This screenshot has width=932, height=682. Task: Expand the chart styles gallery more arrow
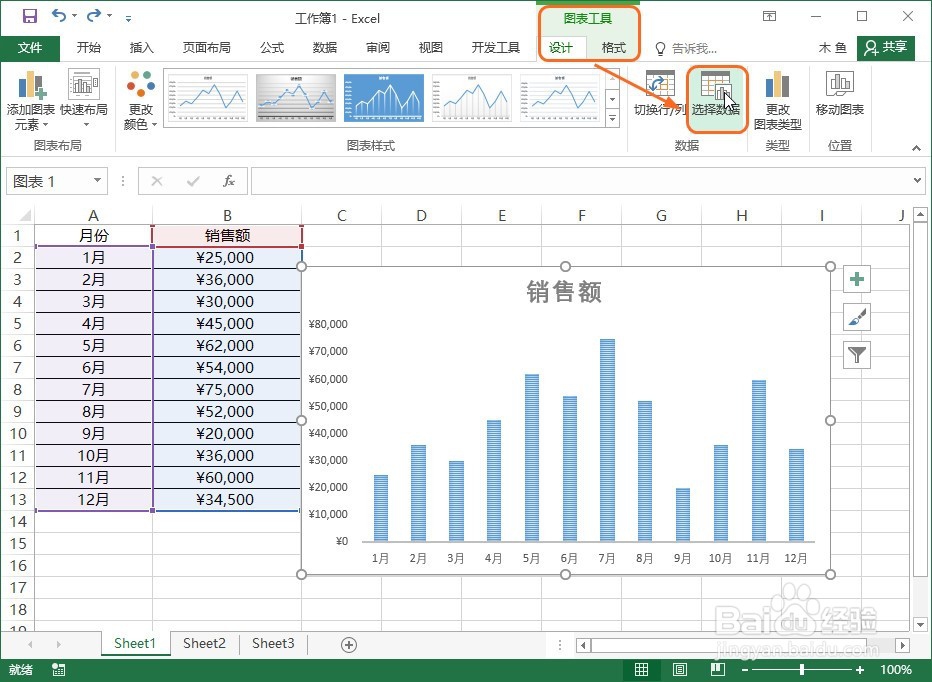pos(612,118)
